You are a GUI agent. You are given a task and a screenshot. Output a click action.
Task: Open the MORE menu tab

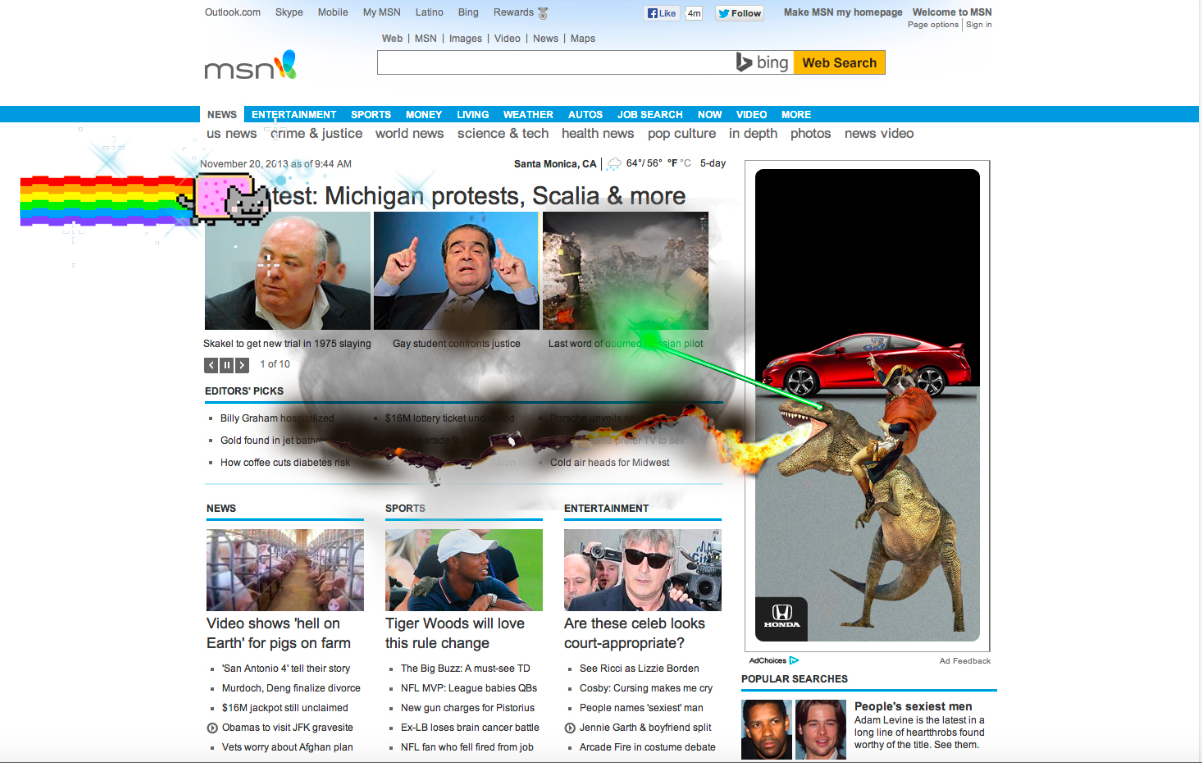point(796,114)
